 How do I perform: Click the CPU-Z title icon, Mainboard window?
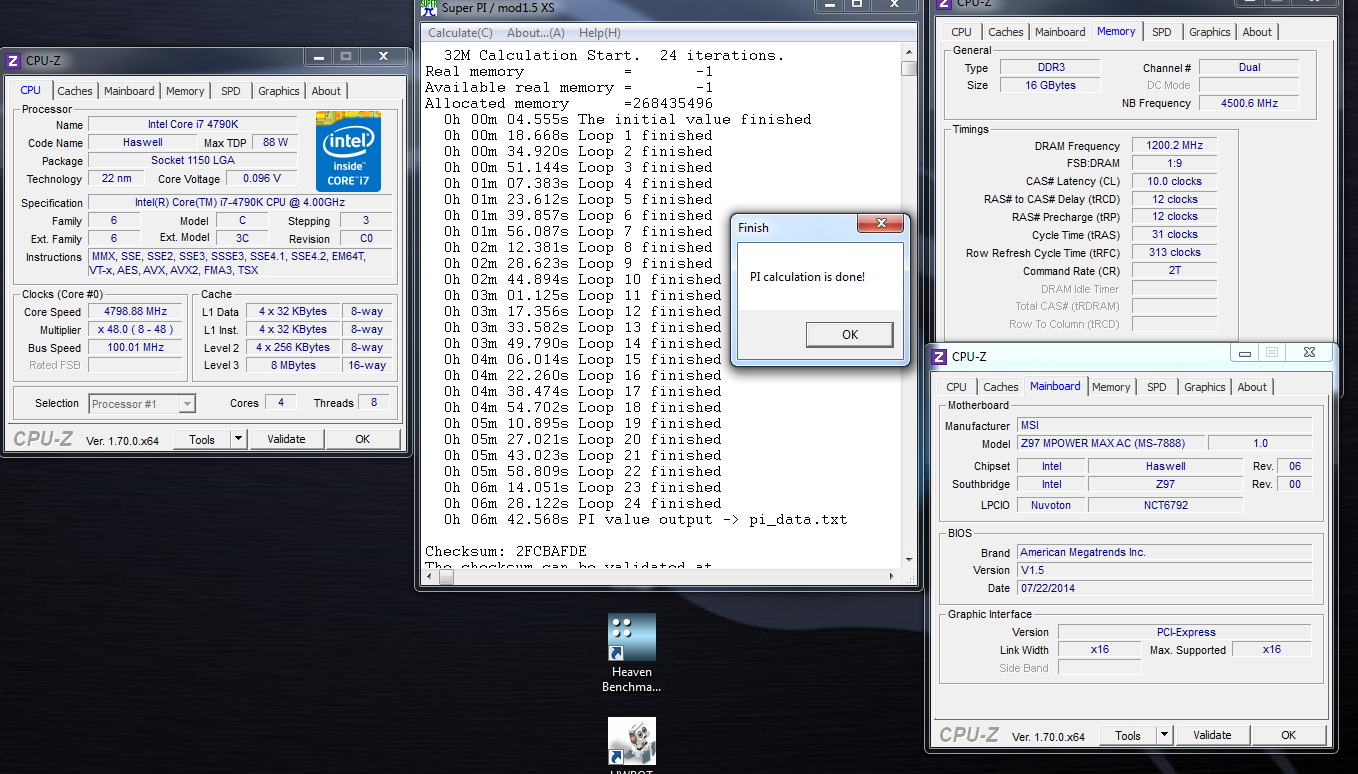(x=939, y=356)
